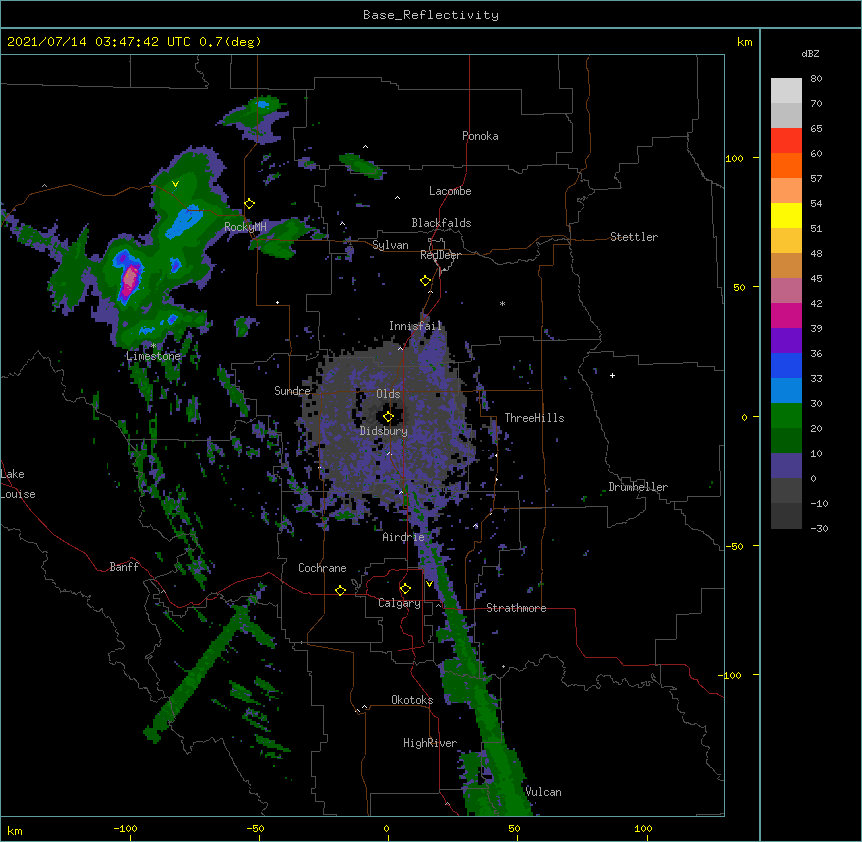Screen dimensions: 862x842
Task: Click the Stettler city label
Action: coord(634,237)
